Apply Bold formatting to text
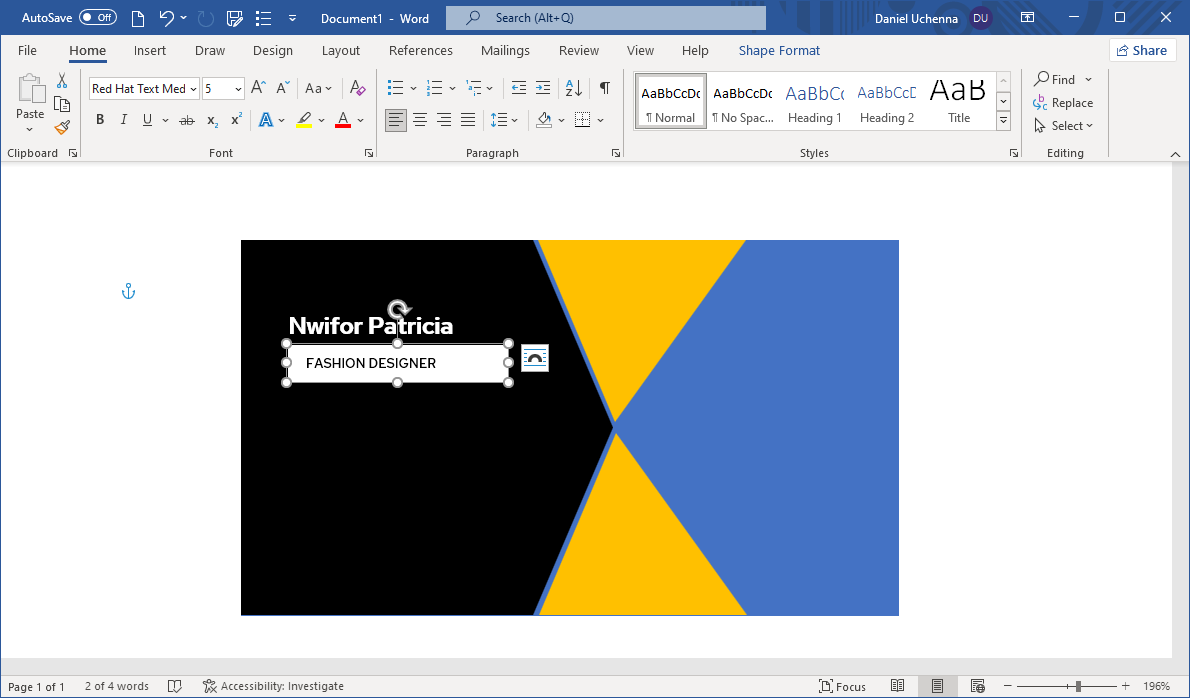 [100, 120]
